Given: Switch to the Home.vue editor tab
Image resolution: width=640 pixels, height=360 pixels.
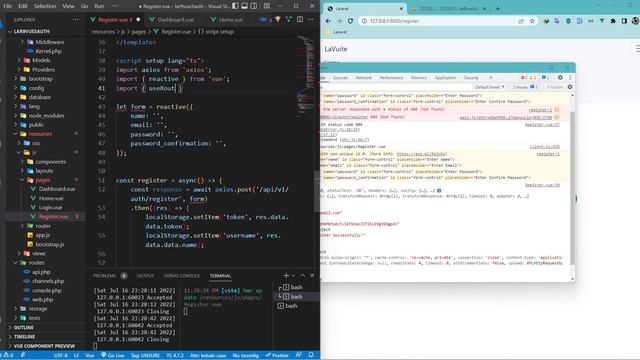Looking at the screenshot, I should [x=231, y=19].
